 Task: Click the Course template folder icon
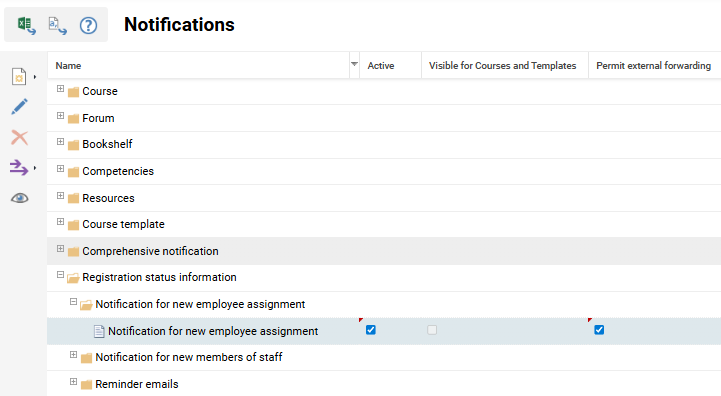(73, 225)
